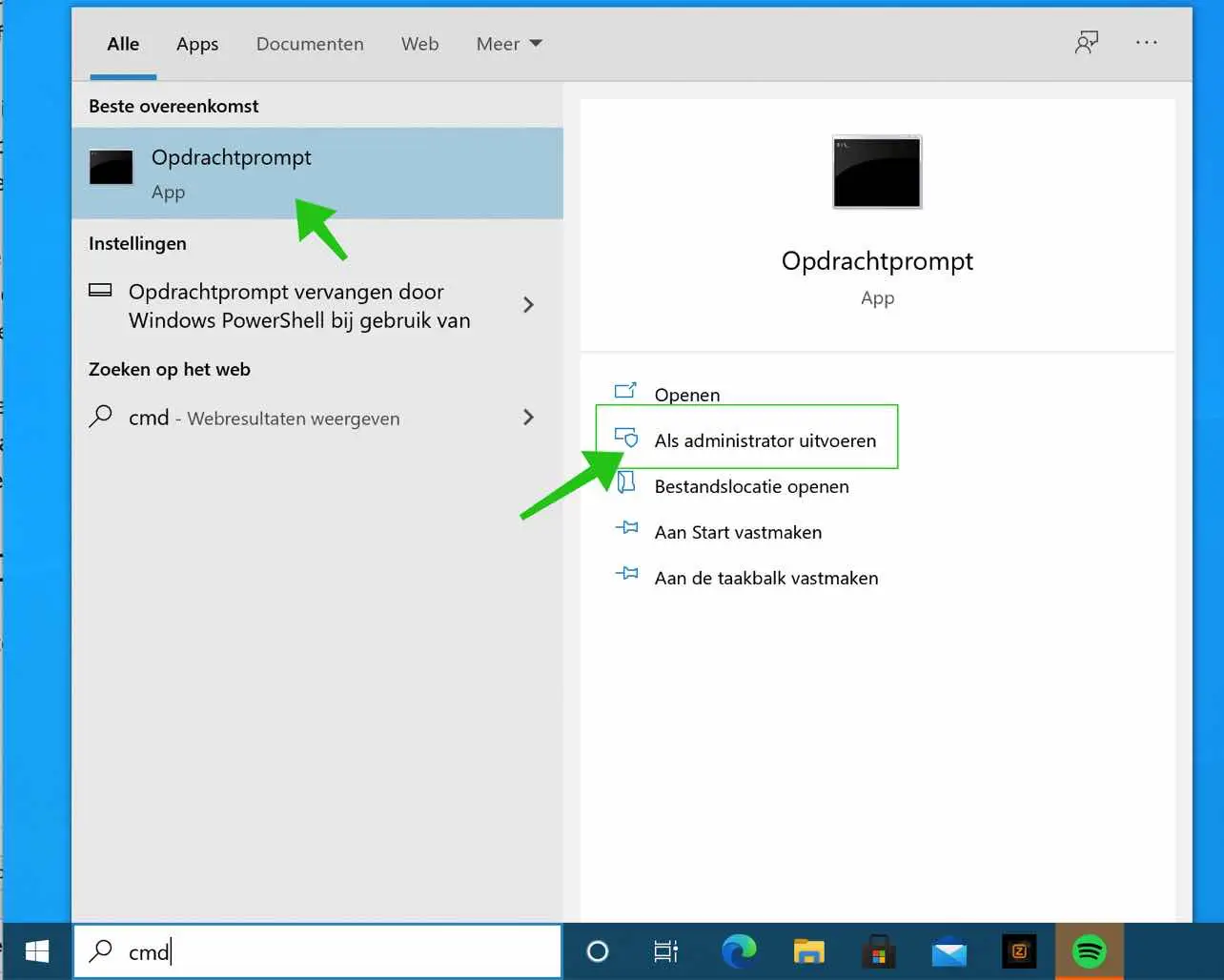The image size is (1224, 980).
Task: Open the Windows Start button
Action: coord(37,951)
